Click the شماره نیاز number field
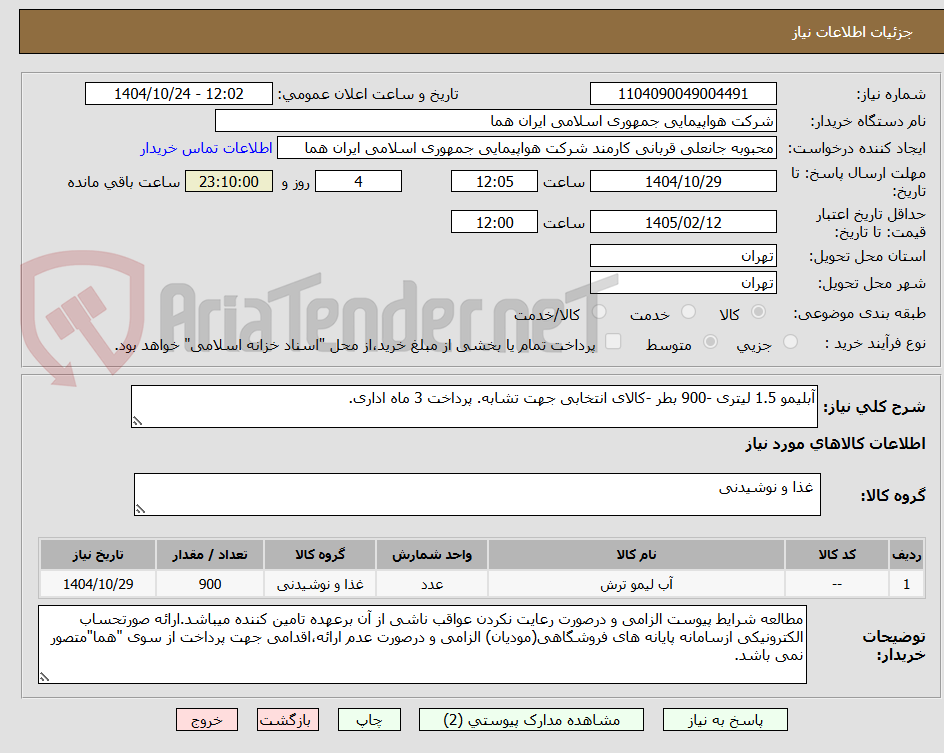Image resolution: width=944 pixels, height=753 pixels. point(683,92)
